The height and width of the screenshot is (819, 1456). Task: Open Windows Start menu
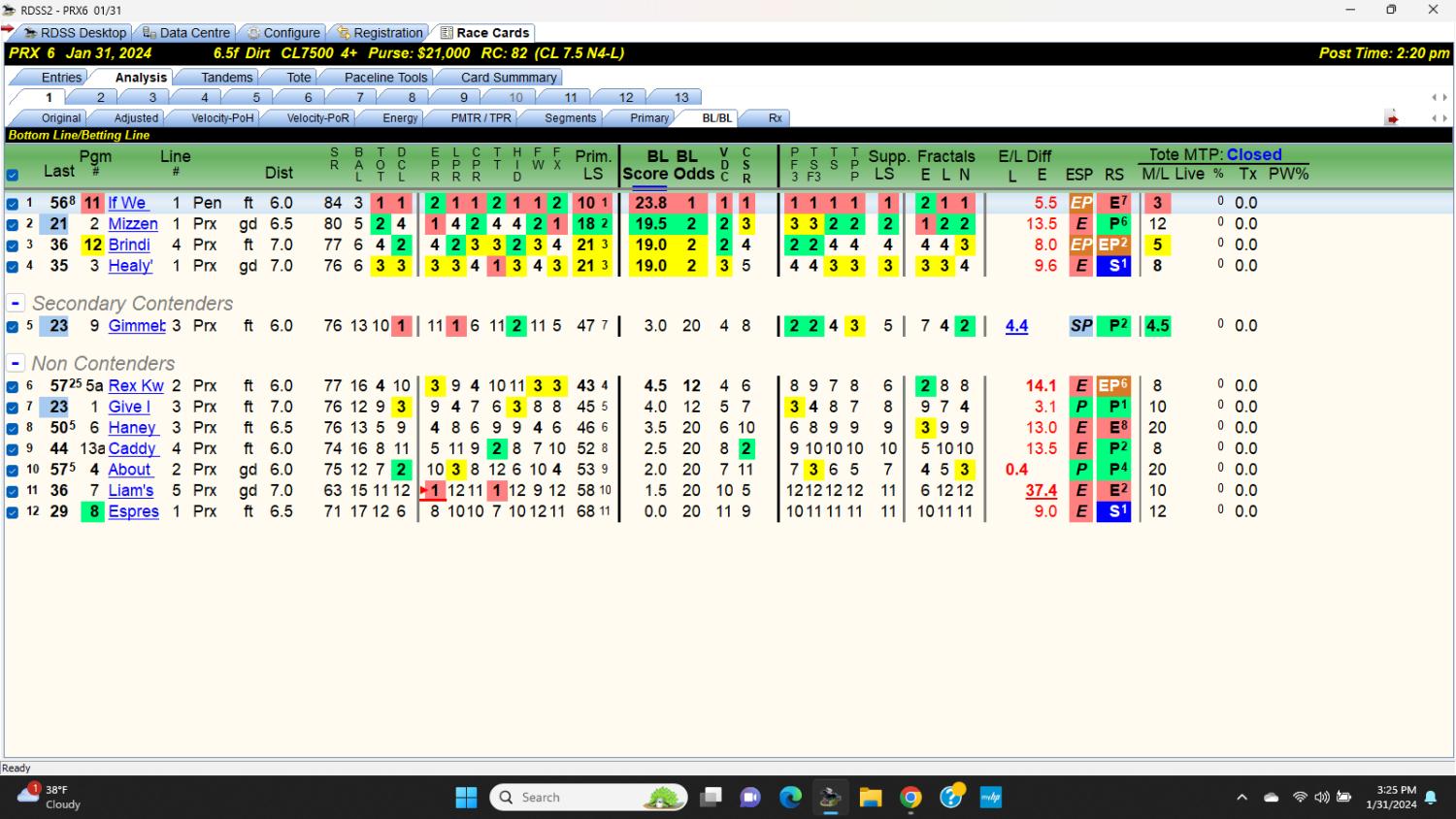[x=466, y=798]
